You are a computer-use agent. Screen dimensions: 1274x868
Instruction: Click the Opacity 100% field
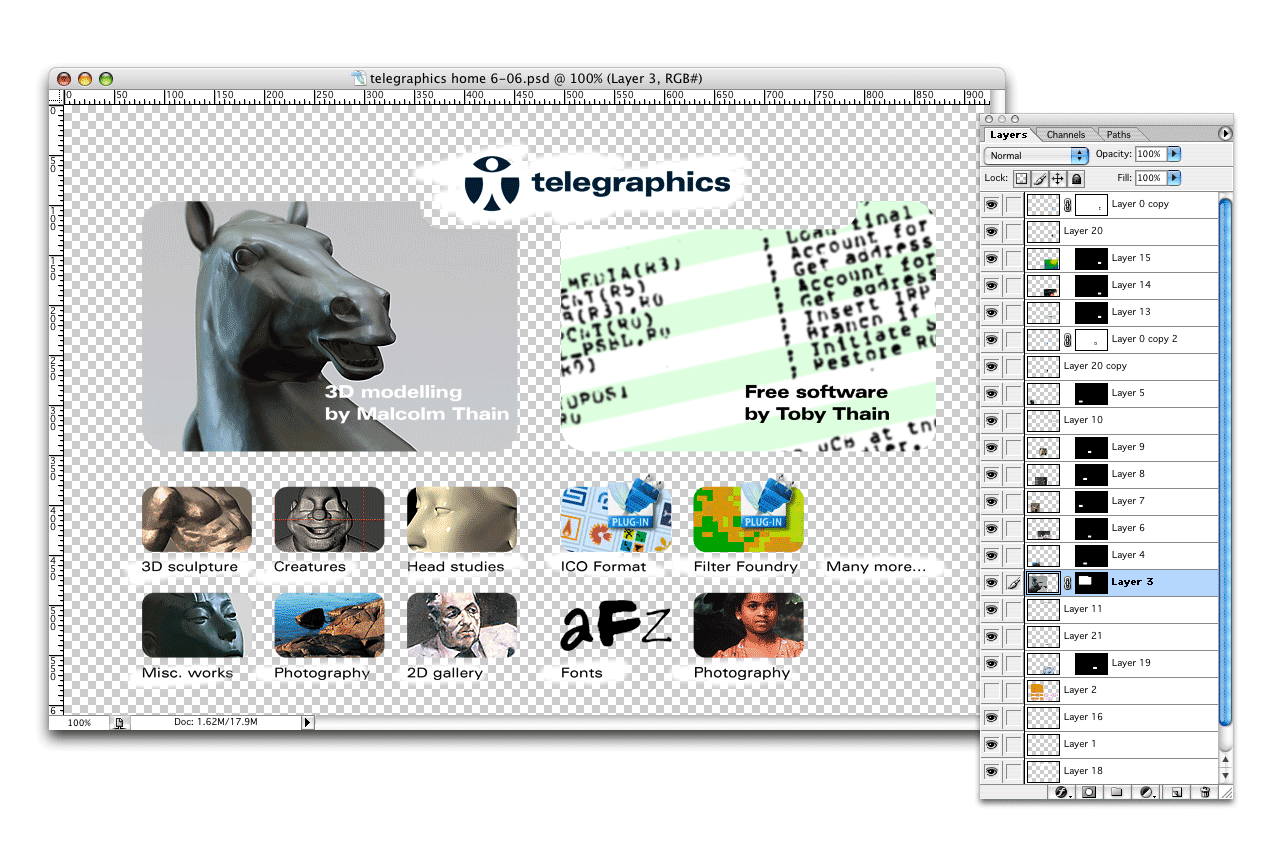tap(1149, 154)
